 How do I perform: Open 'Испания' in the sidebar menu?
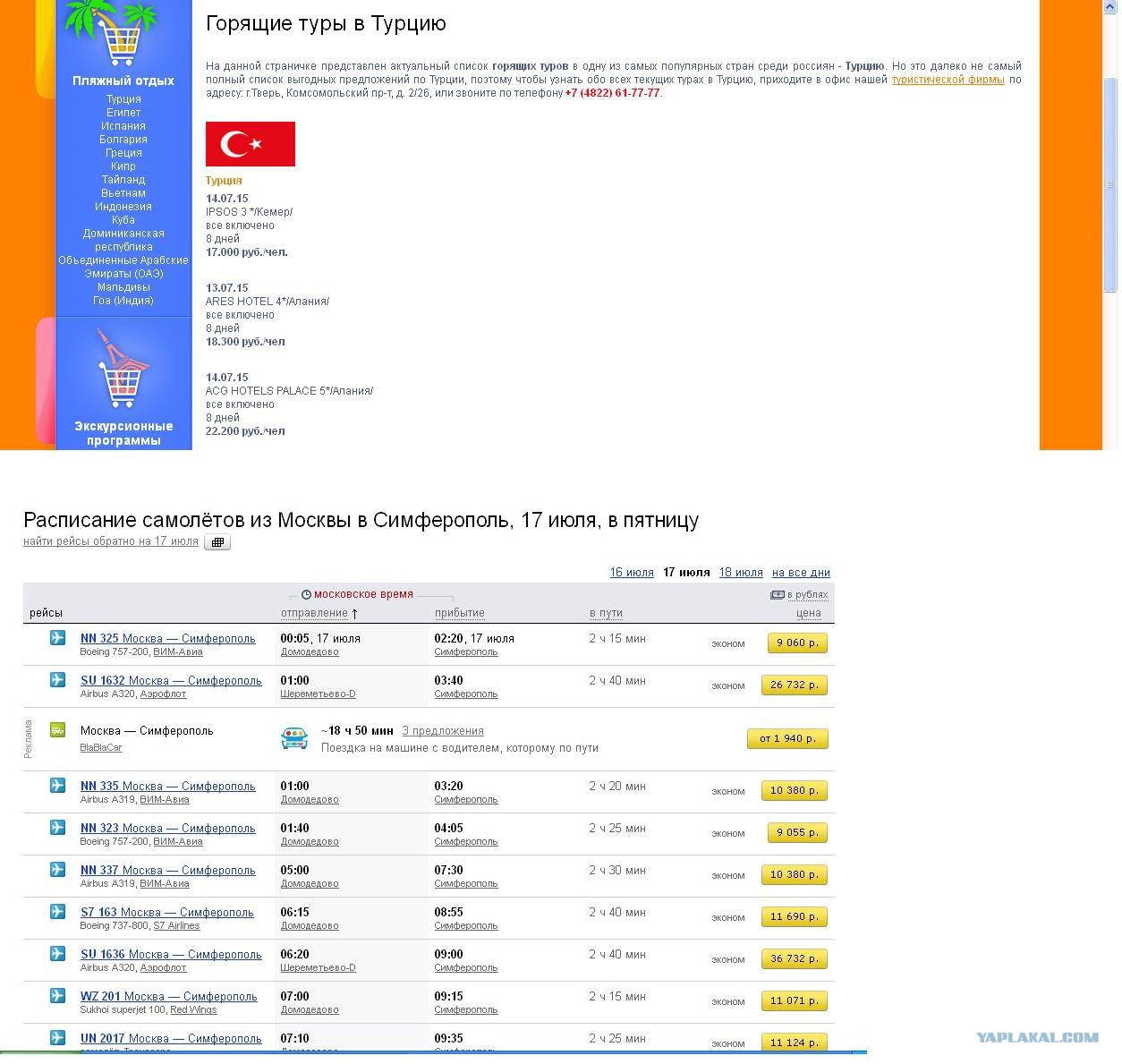123,126
